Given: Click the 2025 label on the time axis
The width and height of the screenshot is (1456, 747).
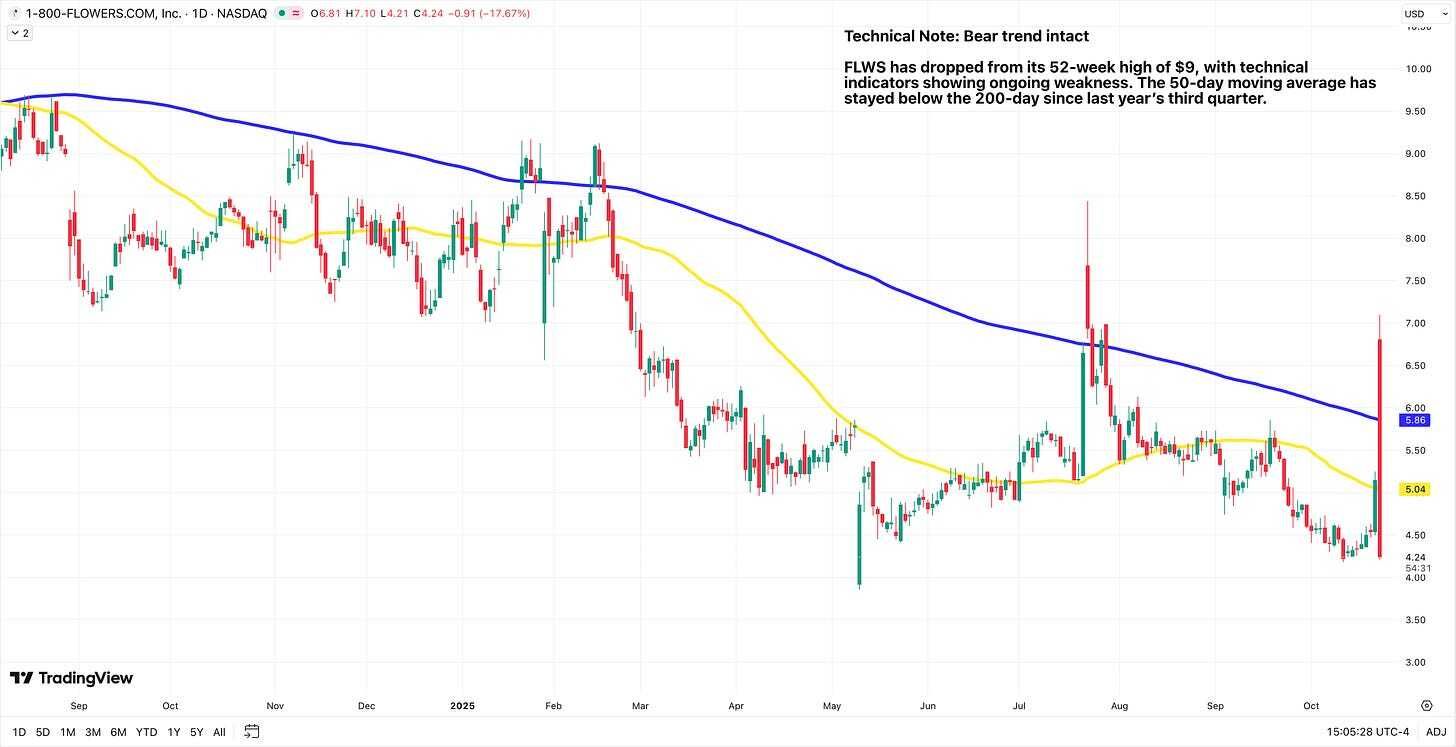Looking at the screenshot, I should pos(462,705).
